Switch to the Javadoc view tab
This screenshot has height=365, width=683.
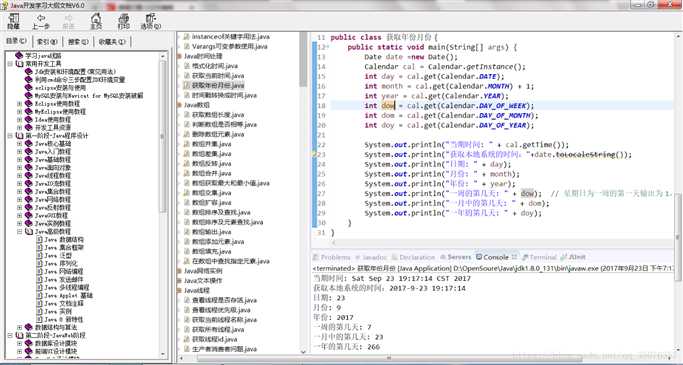click(371, 257)
